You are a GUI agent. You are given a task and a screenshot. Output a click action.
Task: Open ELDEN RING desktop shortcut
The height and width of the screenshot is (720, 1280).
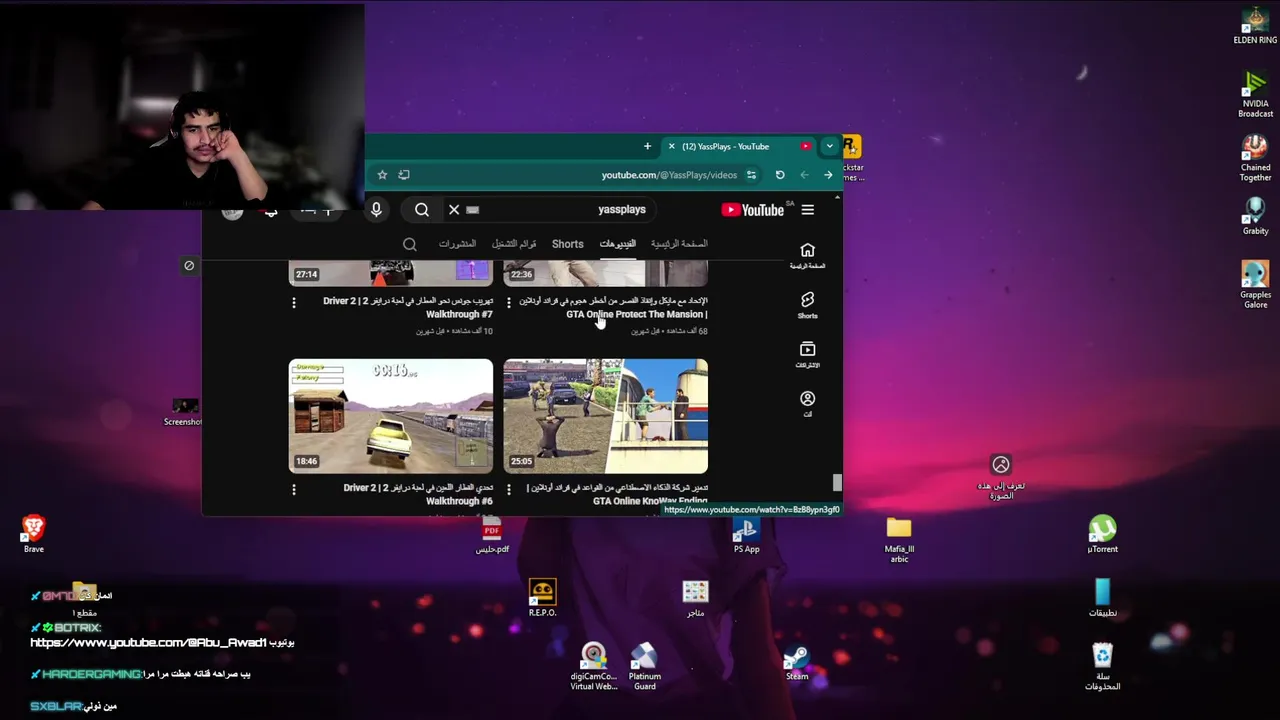(x=1255, y=27)
